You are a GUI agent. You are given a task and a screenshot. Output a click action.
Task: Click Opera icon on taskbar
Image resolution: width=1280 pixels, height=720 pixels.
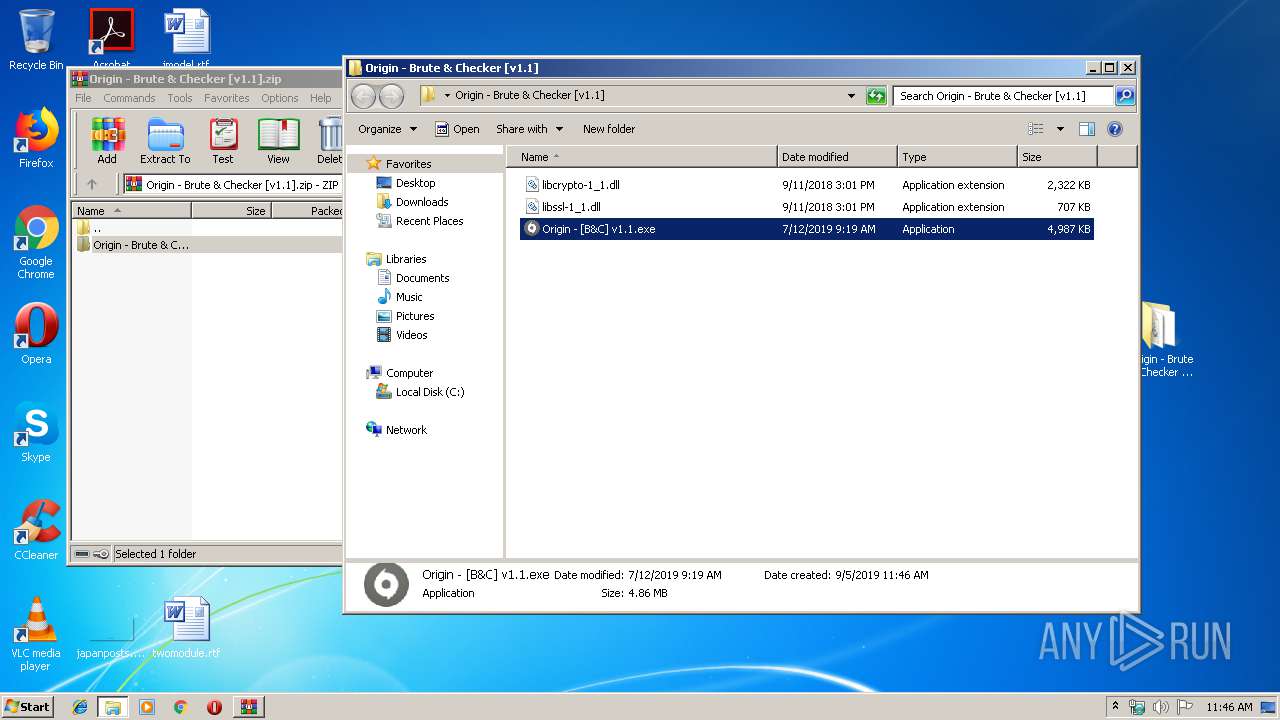point(214,707)
